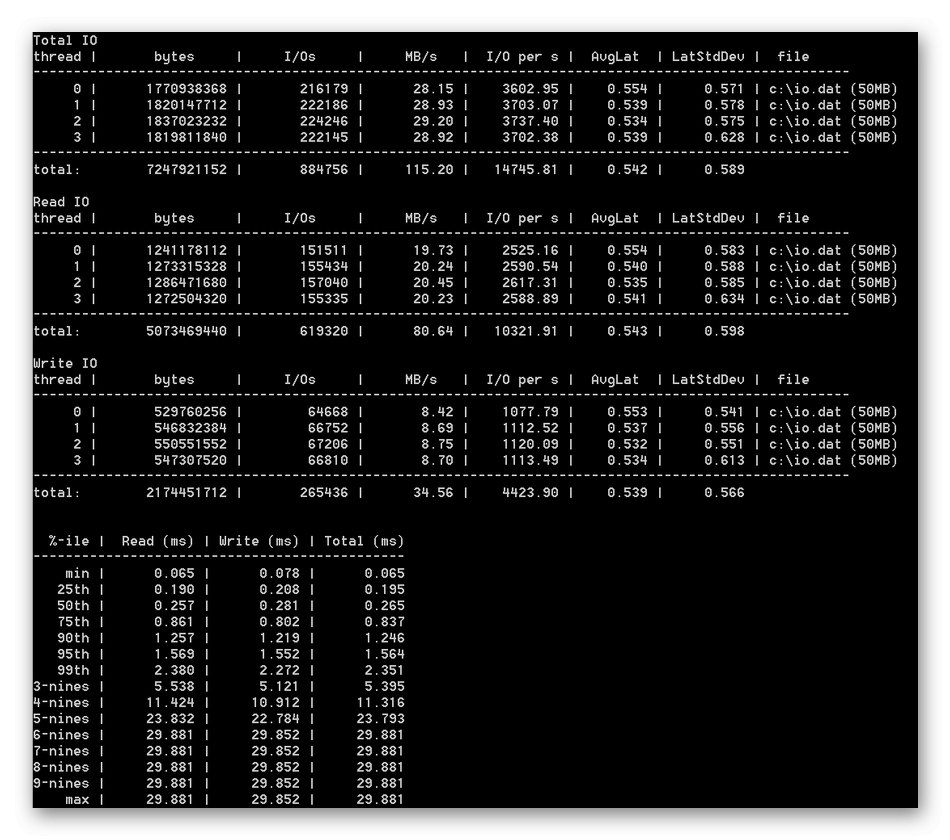Select LatStdDev value 0.628 in Total IO

pos(724,138)
